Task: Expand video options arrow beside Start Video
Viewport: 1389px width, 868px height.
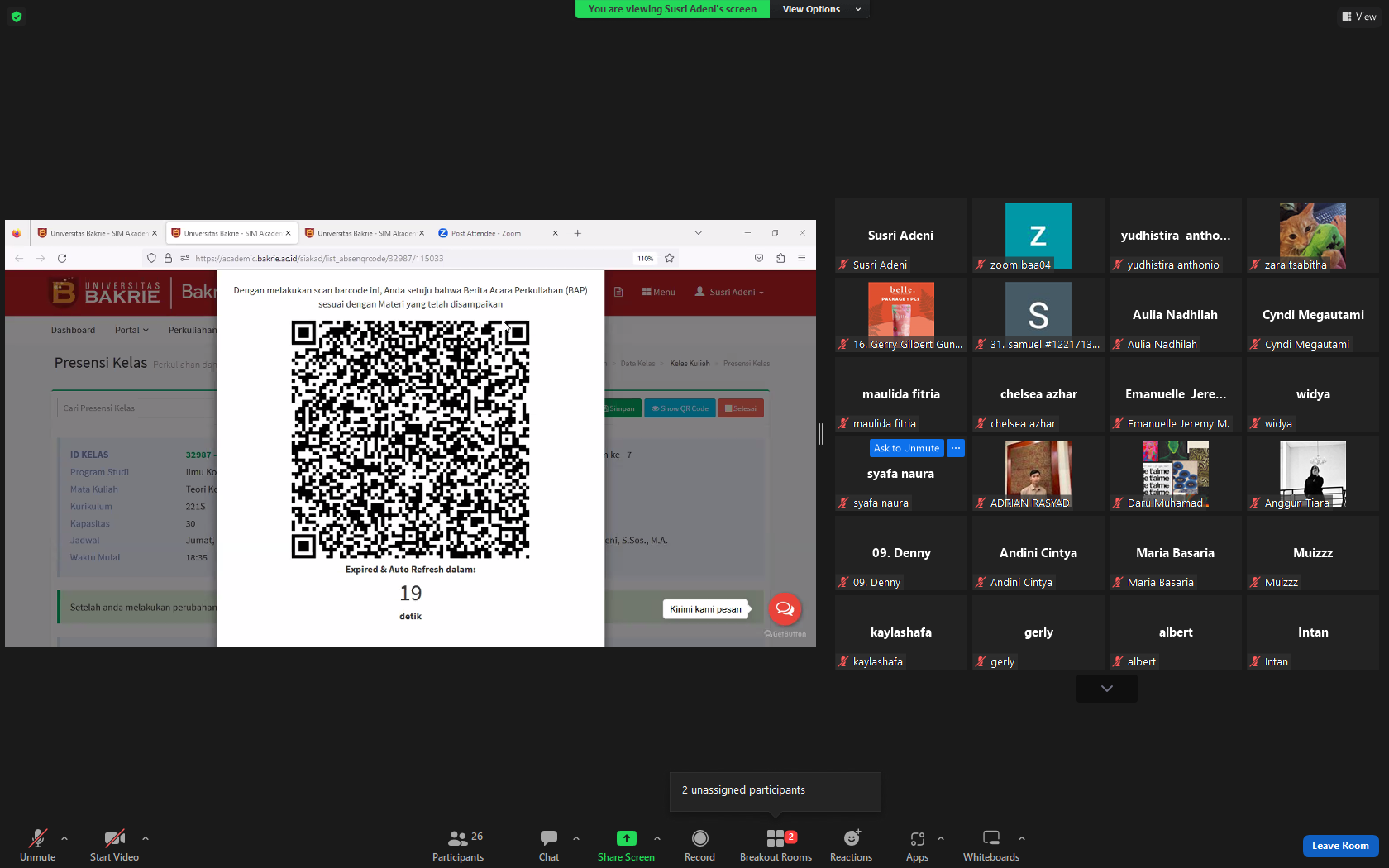Action: pyautogui.click(x=146, y=838)
